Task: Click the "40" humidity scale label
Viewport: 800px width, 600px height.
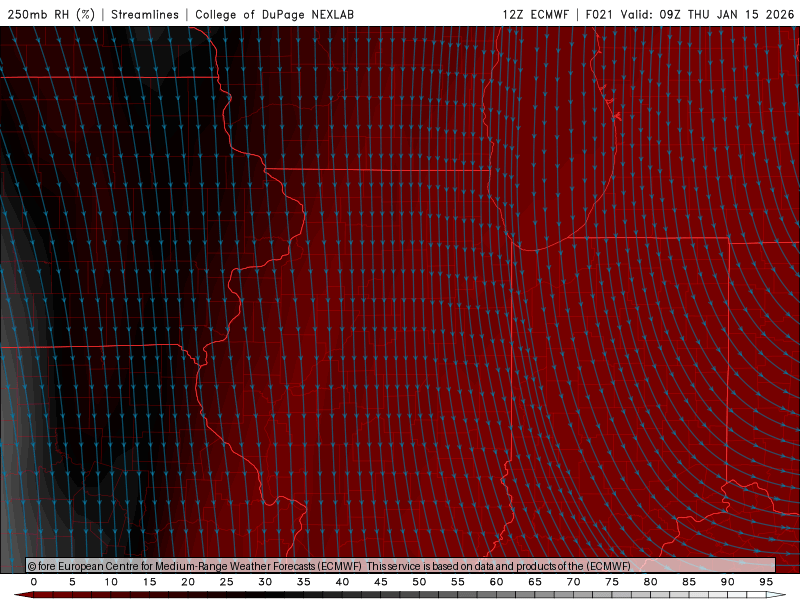Action: click(342, 582)
